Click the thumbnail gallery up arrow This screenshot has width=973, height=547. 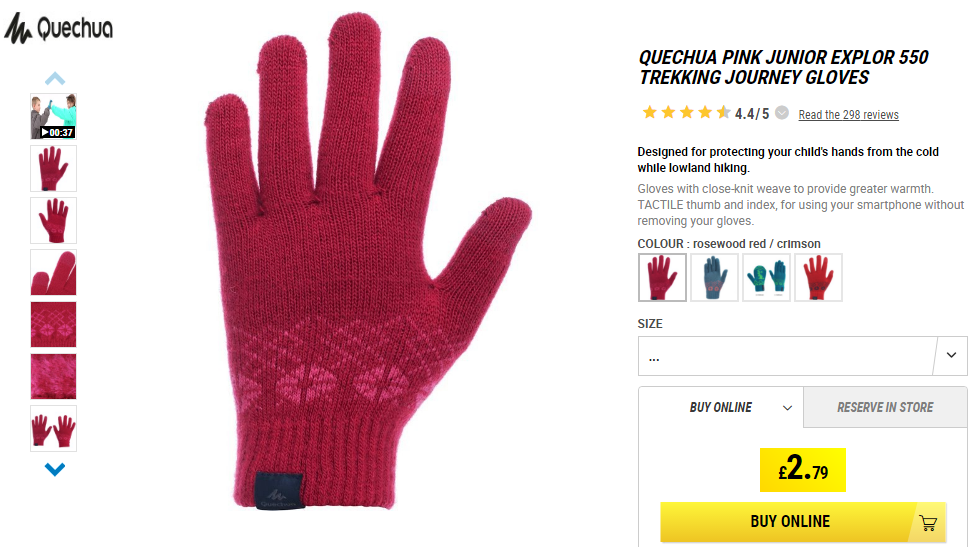point(55,78)
